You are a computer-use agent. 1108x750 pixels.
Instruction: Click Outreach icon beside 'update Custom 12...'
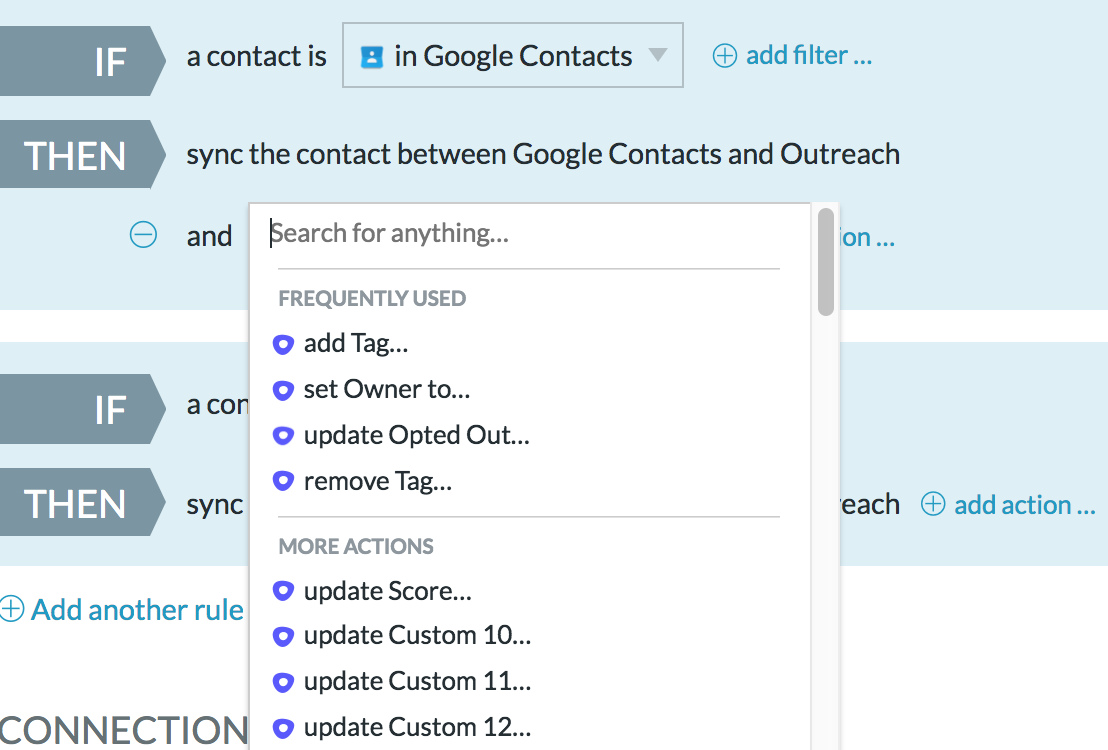(283, 728)
